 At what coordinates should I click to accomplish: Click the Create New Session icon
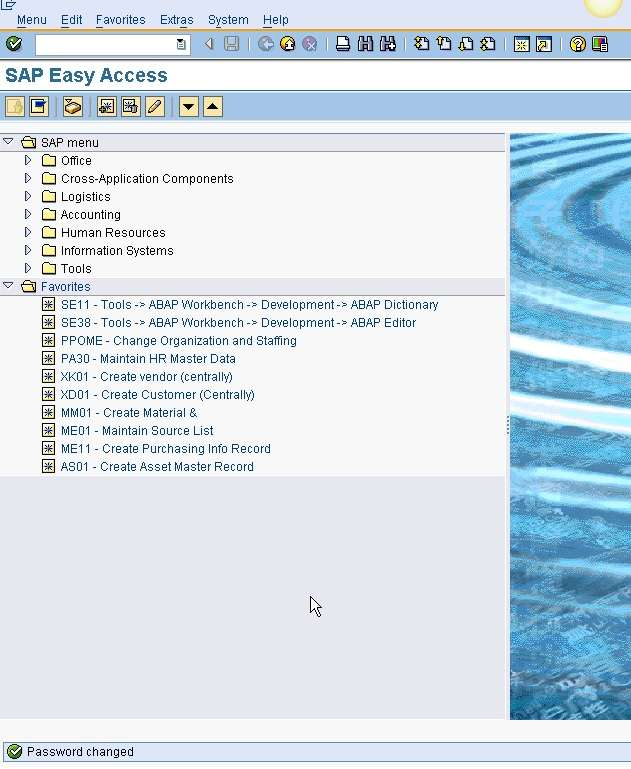(x=522, y=44)
